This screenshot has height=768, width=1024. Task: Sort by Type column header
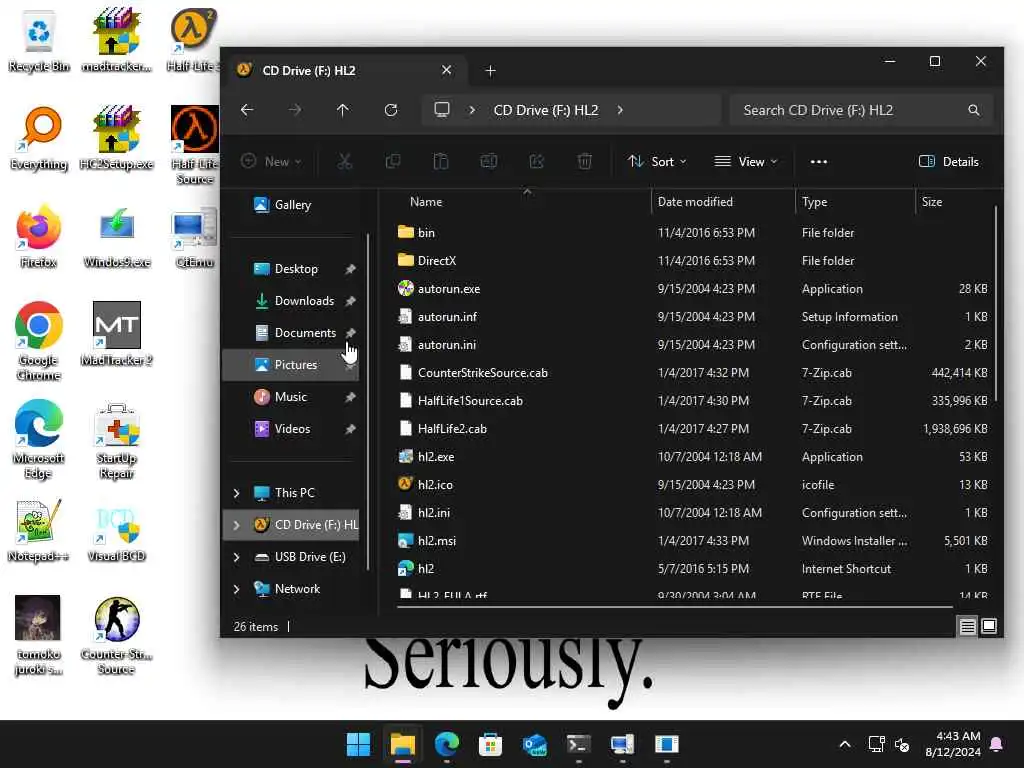point(814,202)
